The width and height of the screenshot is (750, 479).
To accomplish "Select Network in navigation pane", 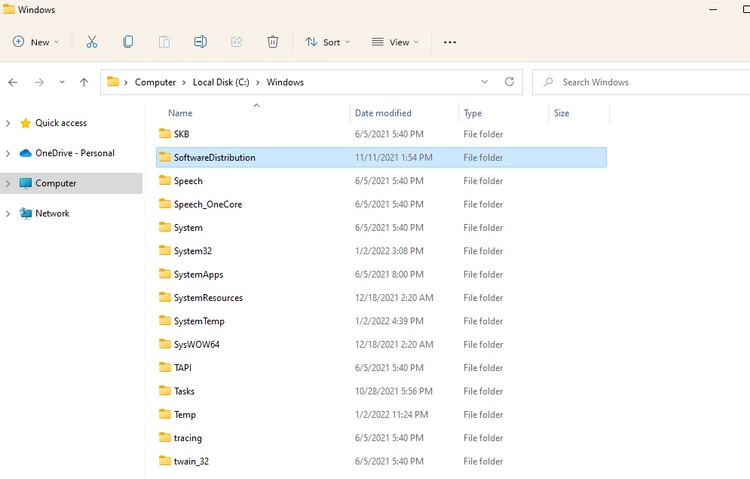I will coord(52,213).
